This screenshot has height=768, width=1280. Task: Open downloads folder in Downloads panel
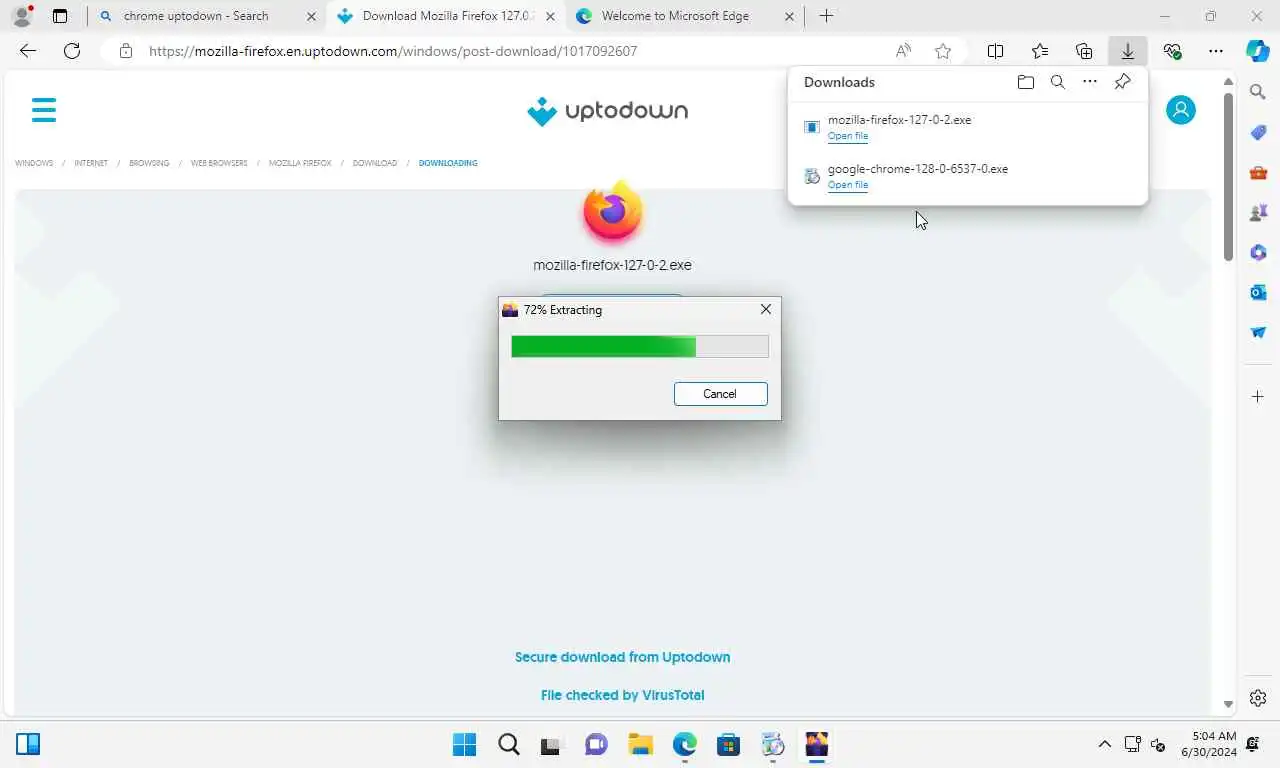(x=1026, y=82)
